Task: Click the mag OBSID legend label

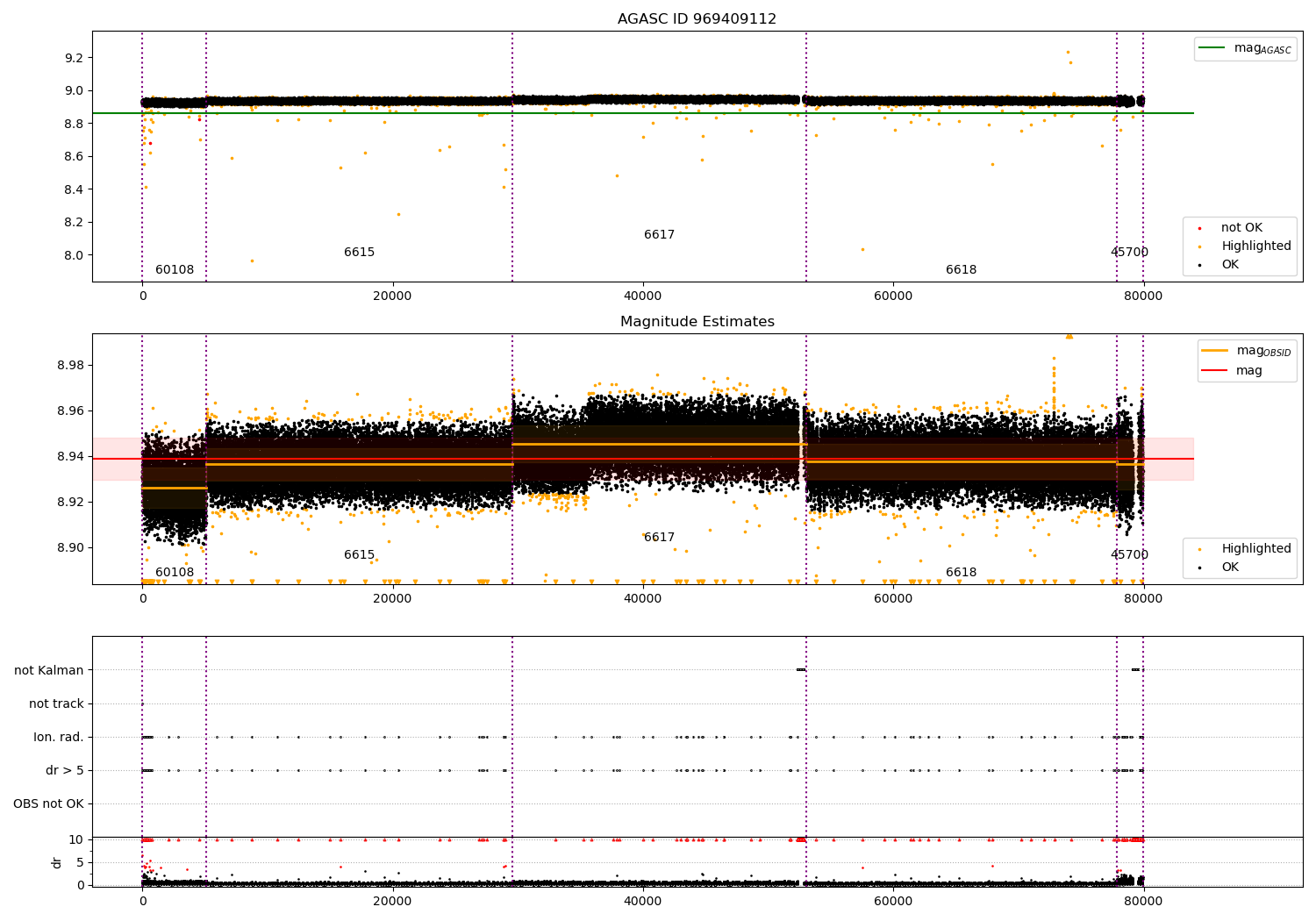Action: coord(1263,351)
